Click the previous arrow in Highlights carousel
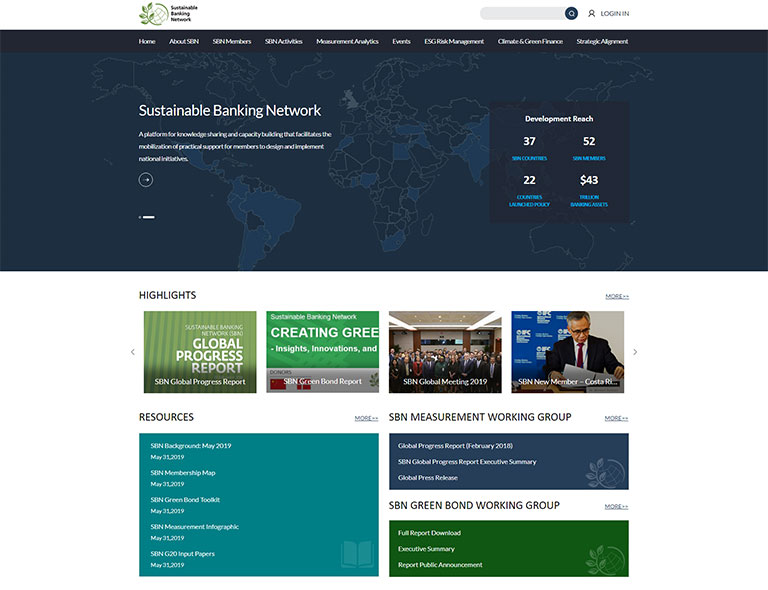Viewport: 768px width, 590px height. pos(133,352)
